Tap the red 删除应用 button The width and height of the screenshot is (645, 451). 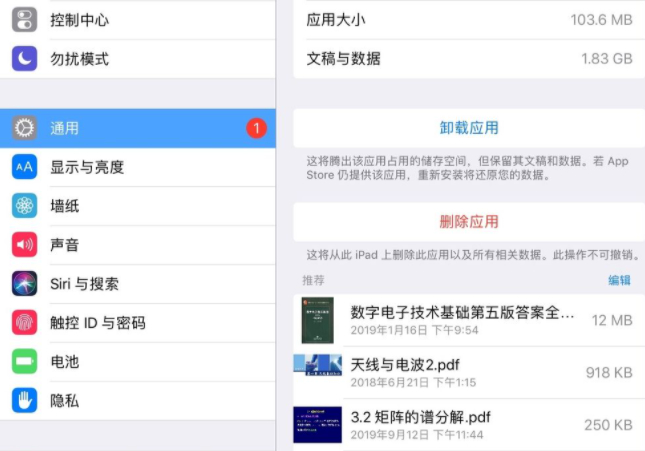(469, 222)
